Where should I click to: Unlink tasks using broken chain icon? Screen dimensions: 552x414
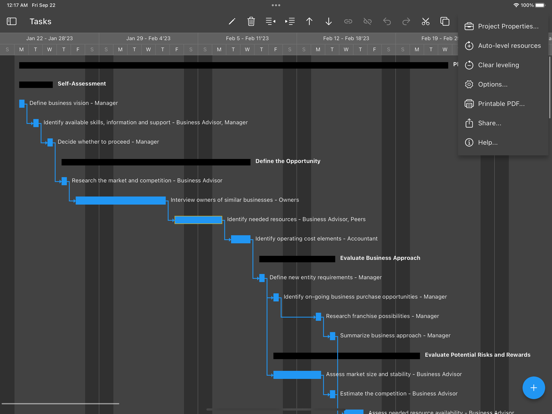point(367,21)
